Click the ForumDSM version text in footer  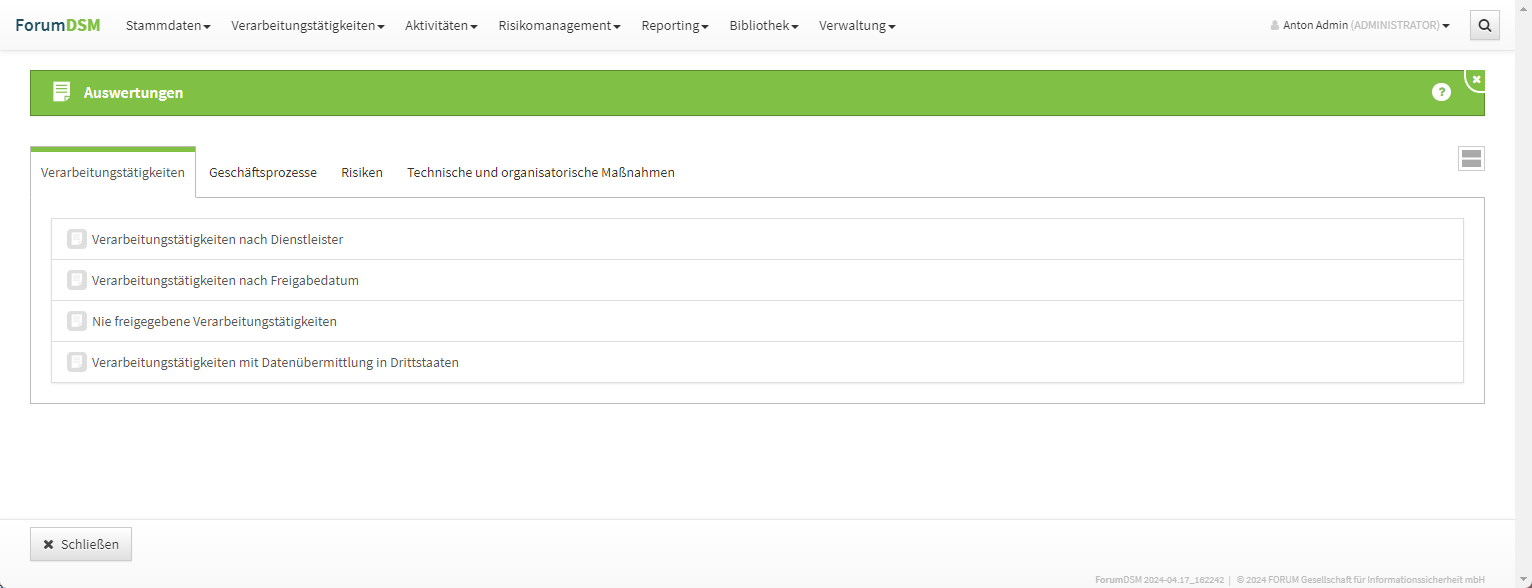point(1159,579)
